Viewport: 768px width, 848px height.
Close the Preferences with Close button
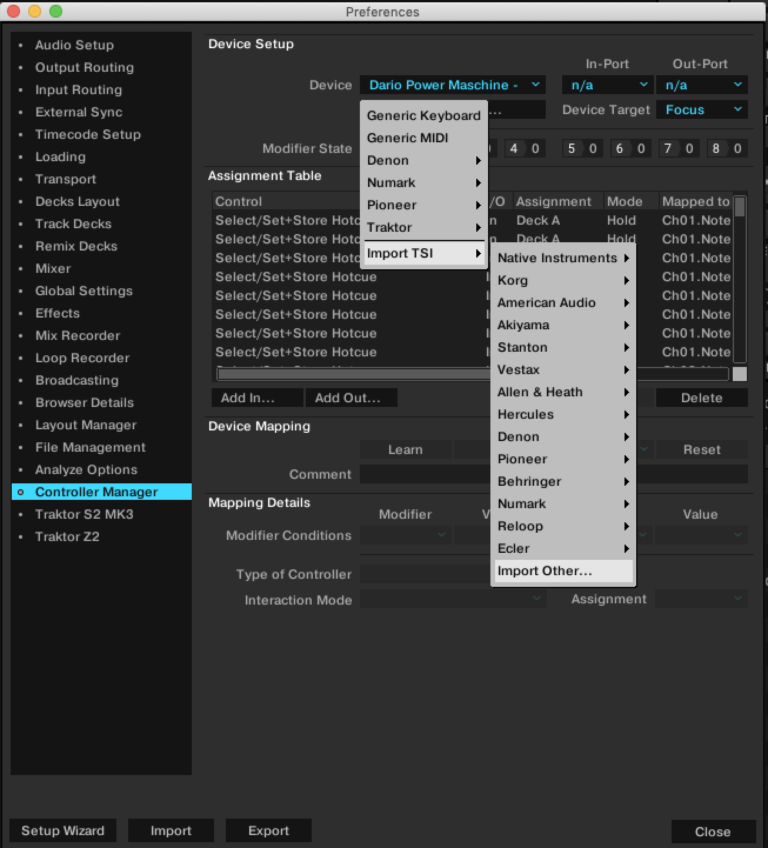pyautogui.click(x=713, y=832)
